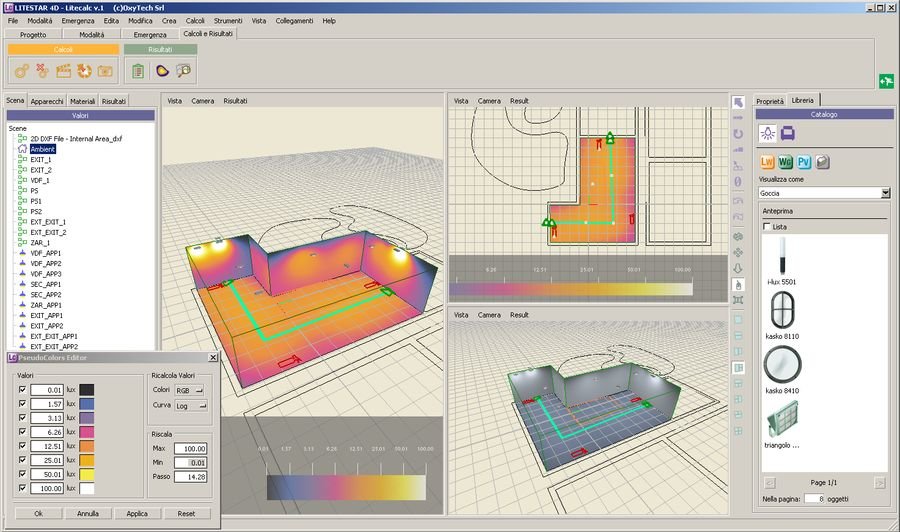Click the Passo value field
The width and height of the screenshot is (900, 532).
(191, 476)
